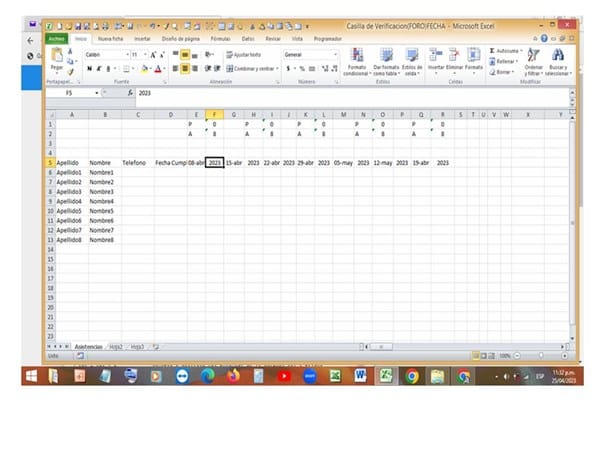
Task: Switch to Diseño de página tab
Action: [x=181, y=39]
